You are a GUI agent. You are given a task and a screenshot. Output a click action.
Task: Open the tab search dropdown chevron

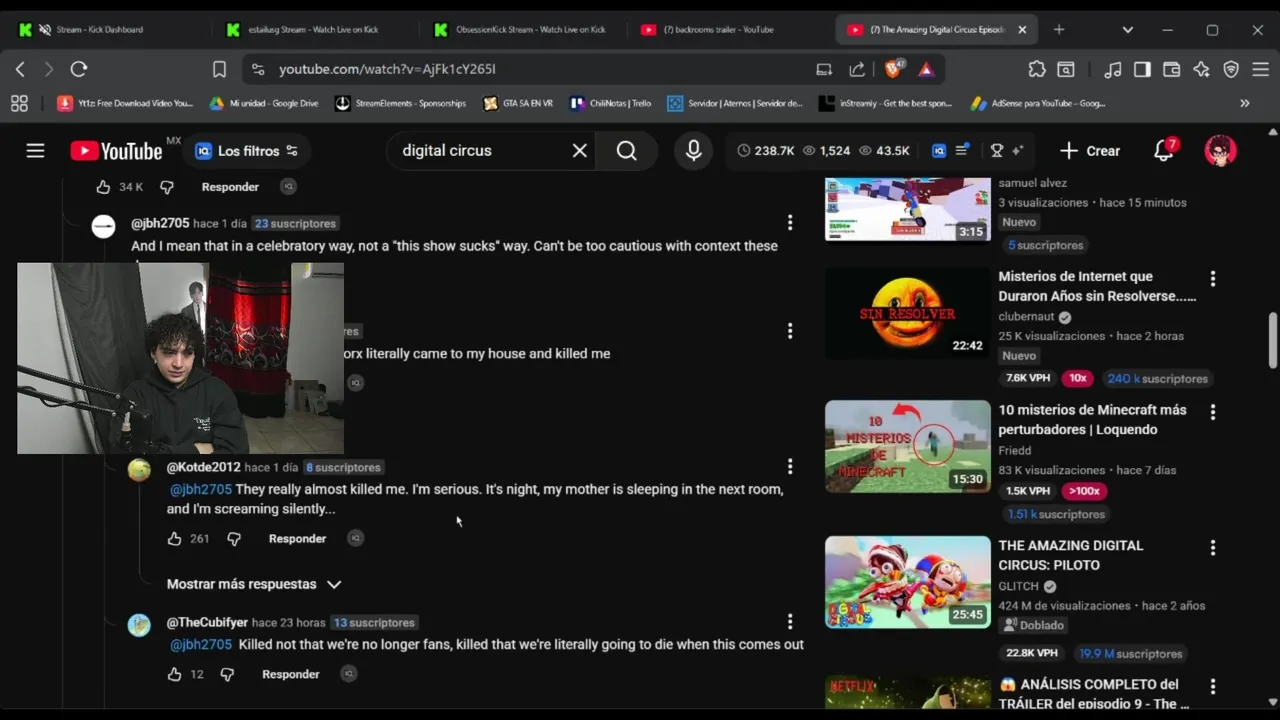point(1128,30)
